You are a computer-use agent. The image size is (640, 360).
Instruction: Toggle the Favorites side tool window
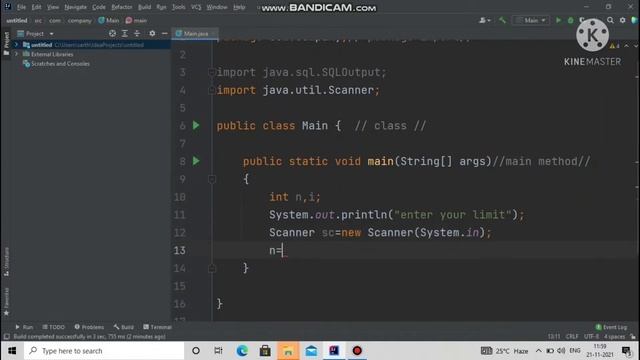[6, 302]
